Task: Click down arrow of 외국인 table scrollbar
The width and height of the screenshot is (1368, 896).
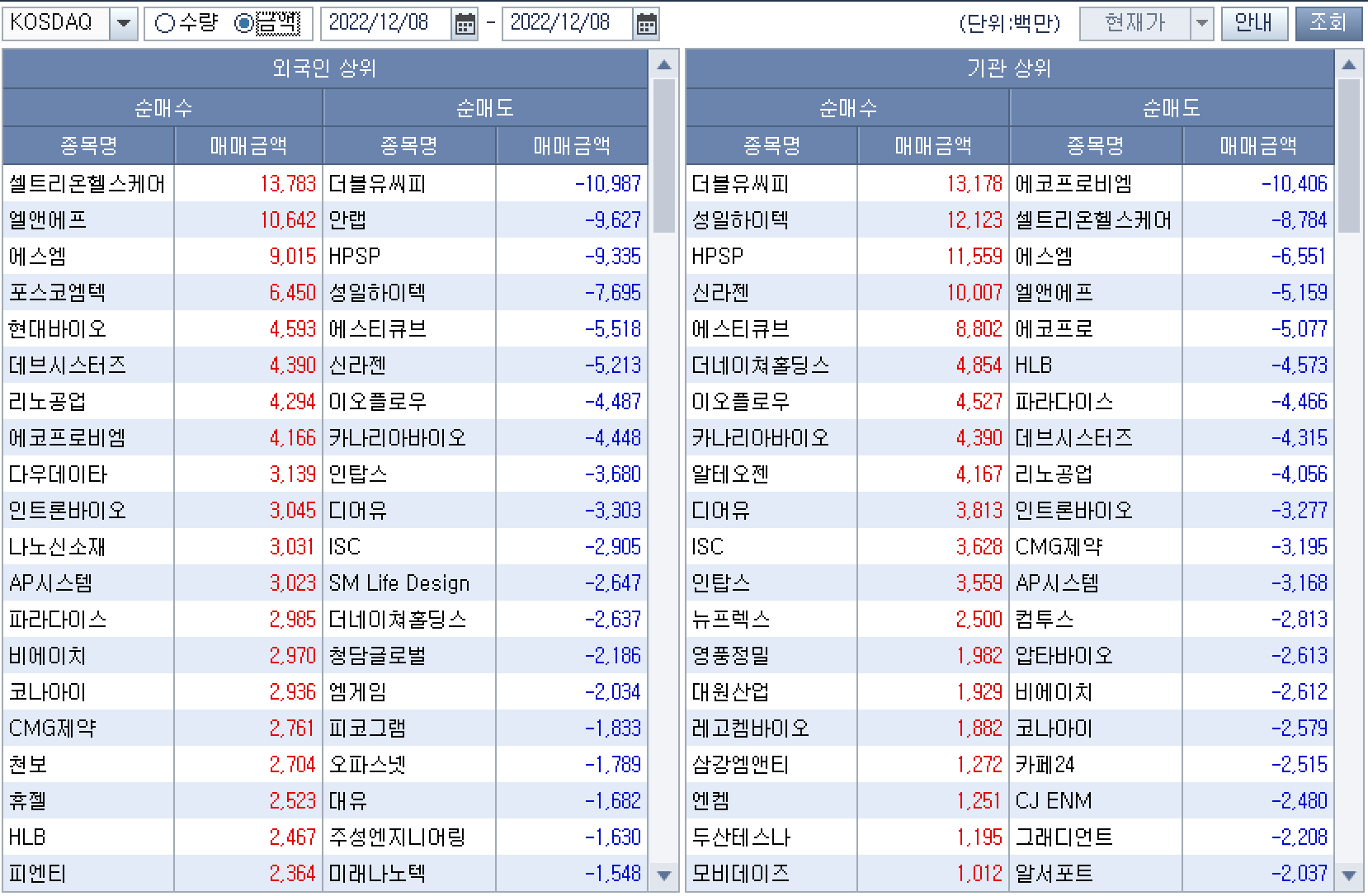Action: [664, 876]
